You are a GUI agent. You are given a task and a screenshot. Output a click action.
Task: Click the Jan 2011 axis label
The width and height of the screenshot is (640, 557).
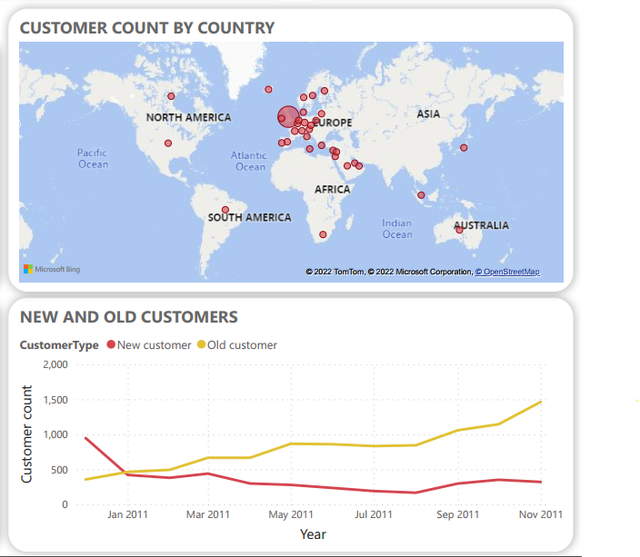click(128, 515)
